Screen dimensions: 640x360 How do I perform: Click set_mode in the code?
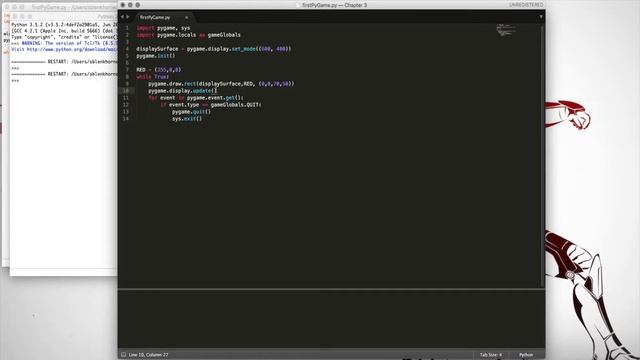[x=244, y=49]
